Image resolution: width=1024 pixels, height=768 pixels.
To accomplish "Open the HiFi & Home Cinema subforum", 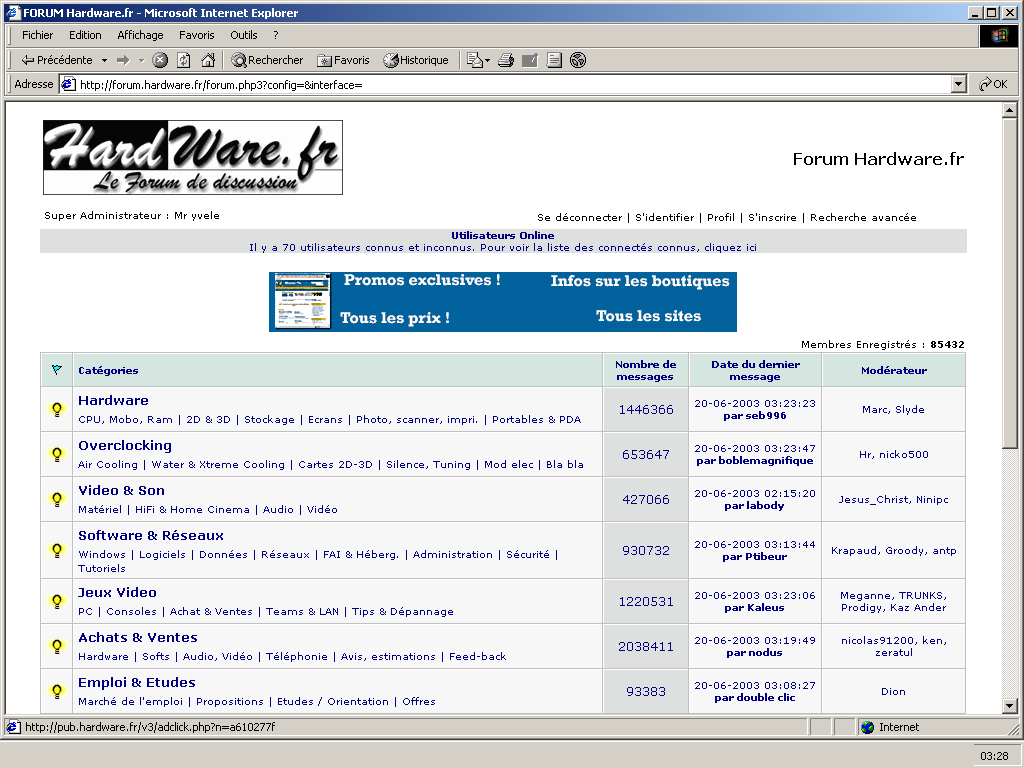I will coord(192,509).
